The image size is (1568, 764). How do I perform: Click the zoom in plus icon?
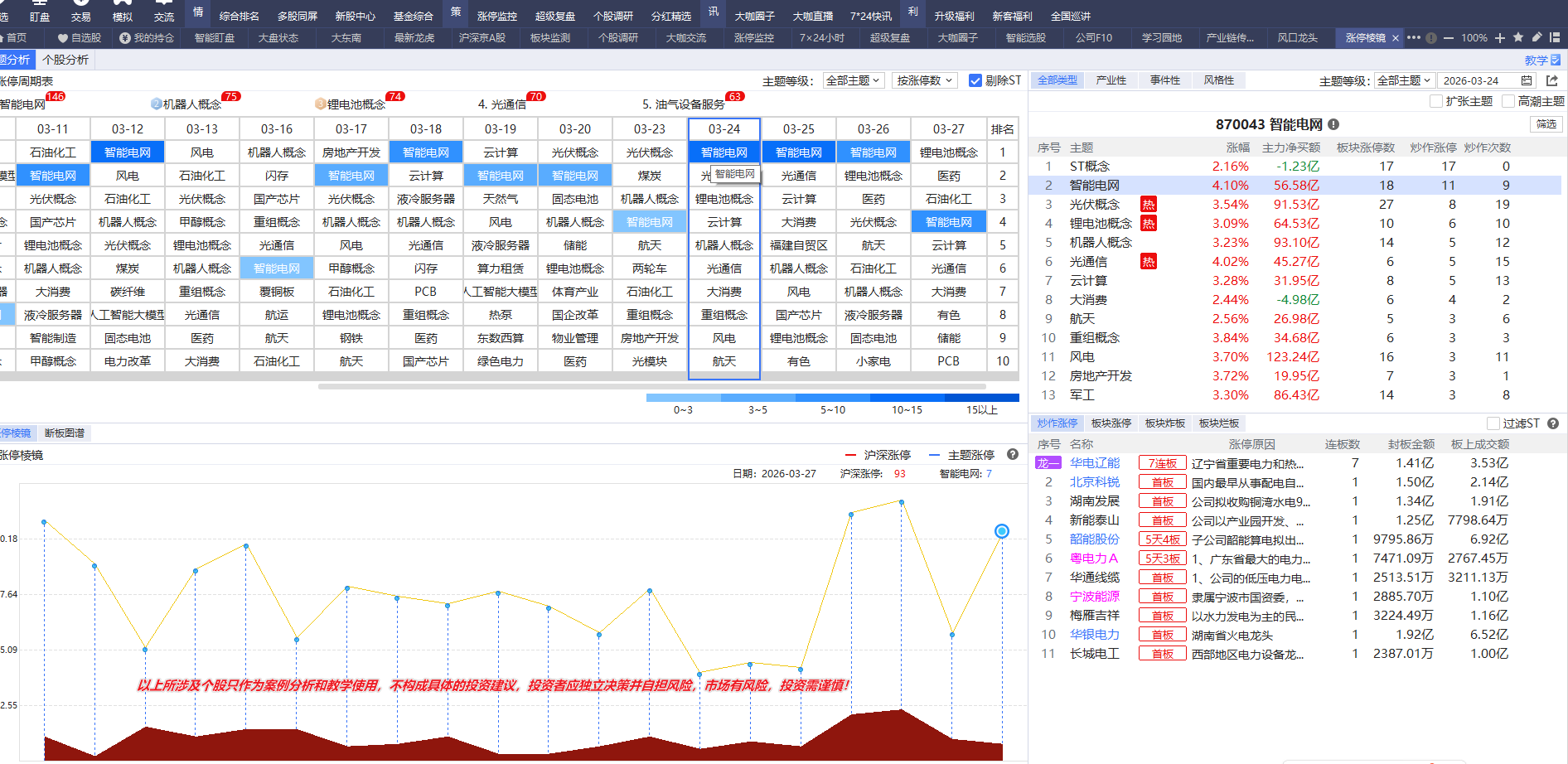coord(1500,37)
